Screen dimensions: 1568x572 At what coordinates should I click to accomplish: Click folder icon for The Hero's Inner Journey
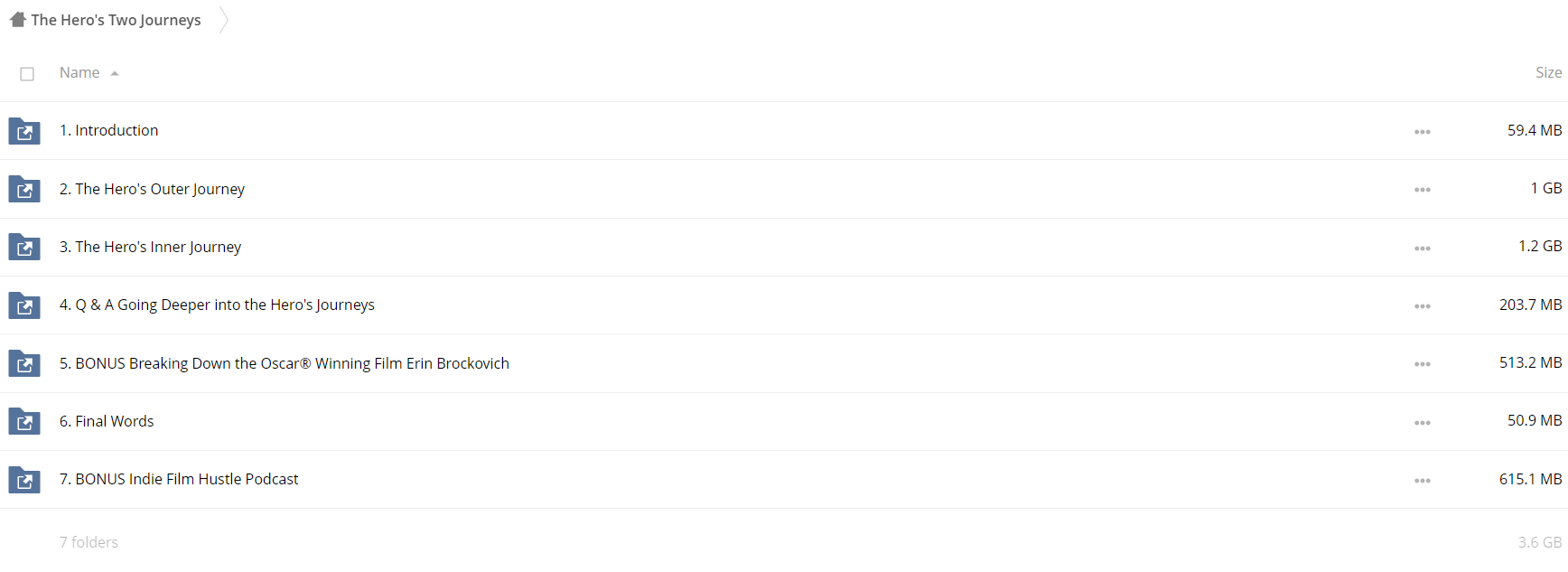24,247
